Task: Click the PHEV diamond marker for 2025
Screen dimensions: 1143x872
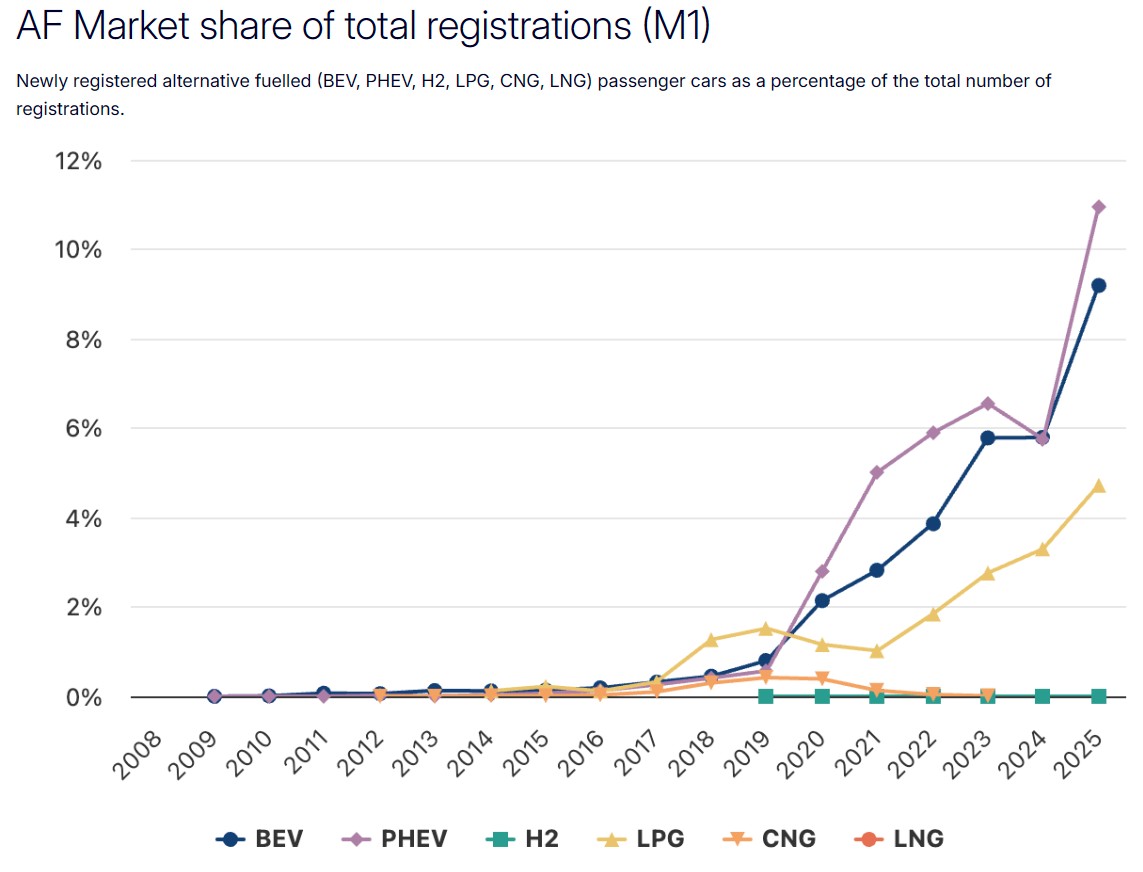Action: (x=1098, y=207)
